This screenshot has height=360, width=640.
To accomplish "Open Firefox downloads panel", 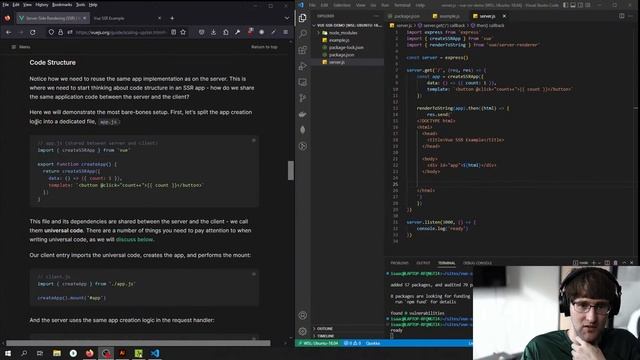I will pos(213,32).
